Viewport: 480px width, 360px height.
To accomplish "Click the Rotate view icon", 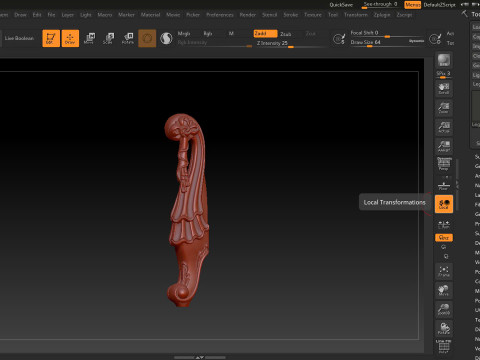I will [444, 328].
